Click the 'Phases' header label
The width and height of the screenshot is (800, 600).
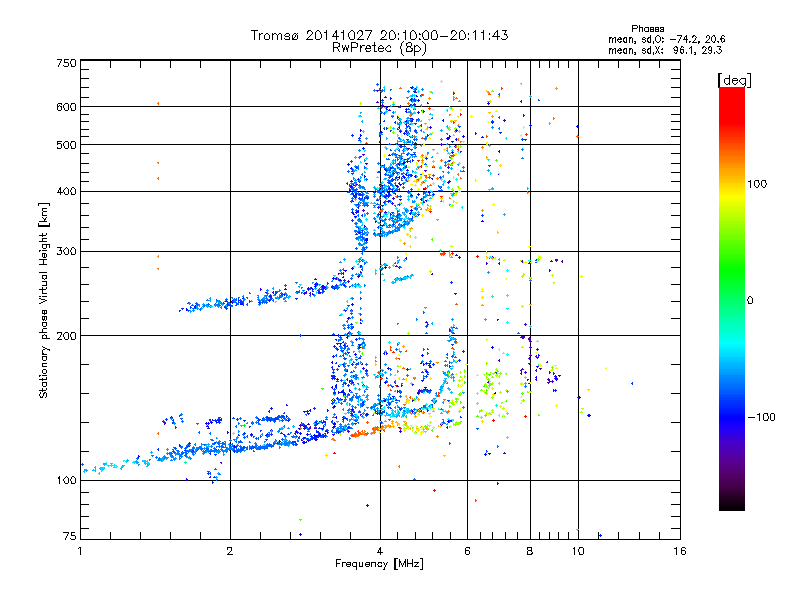coord(647,29)
